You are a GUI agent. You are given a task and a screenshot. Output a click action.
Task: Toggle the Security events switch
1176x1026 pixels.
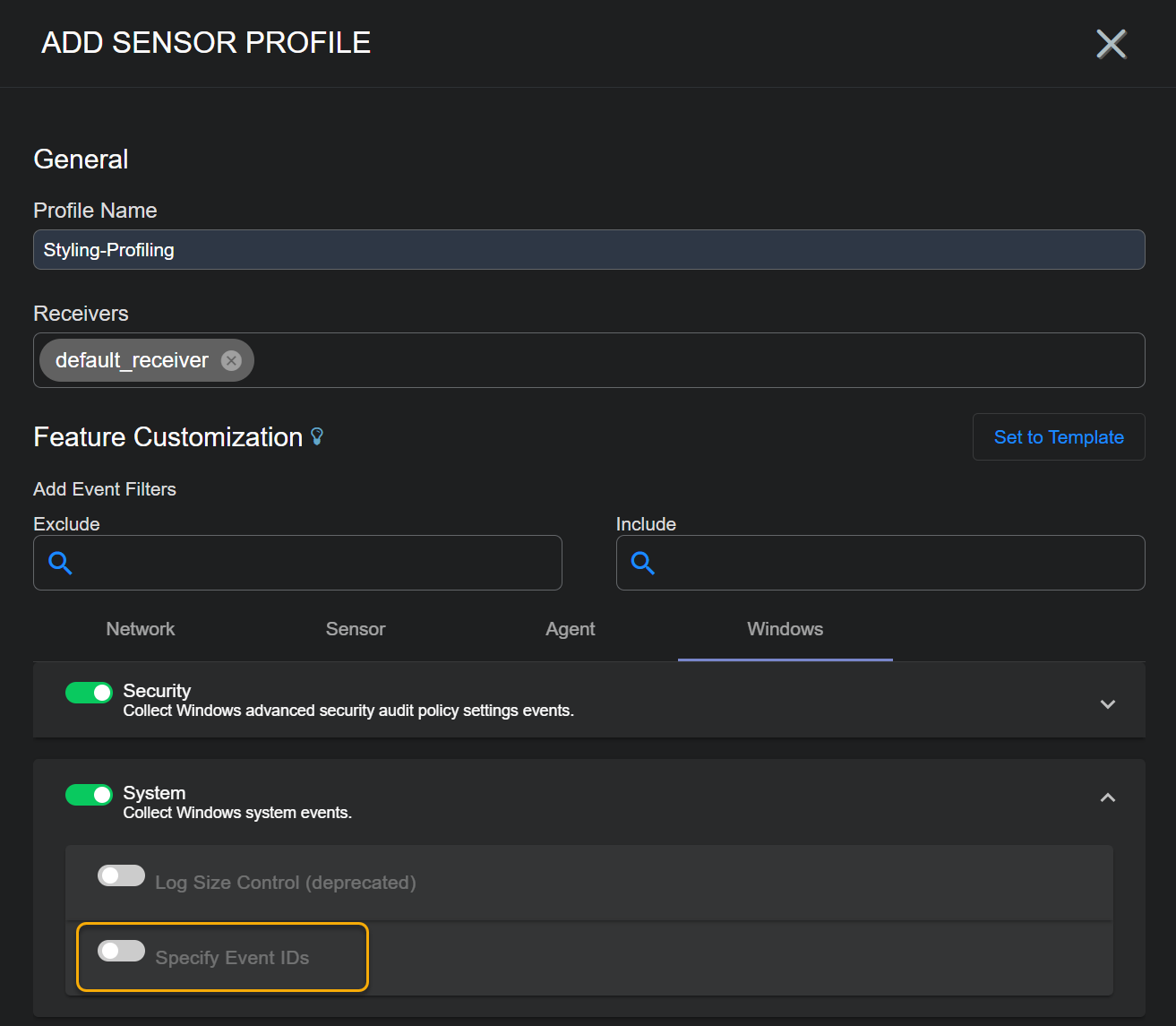pos(89,693)
